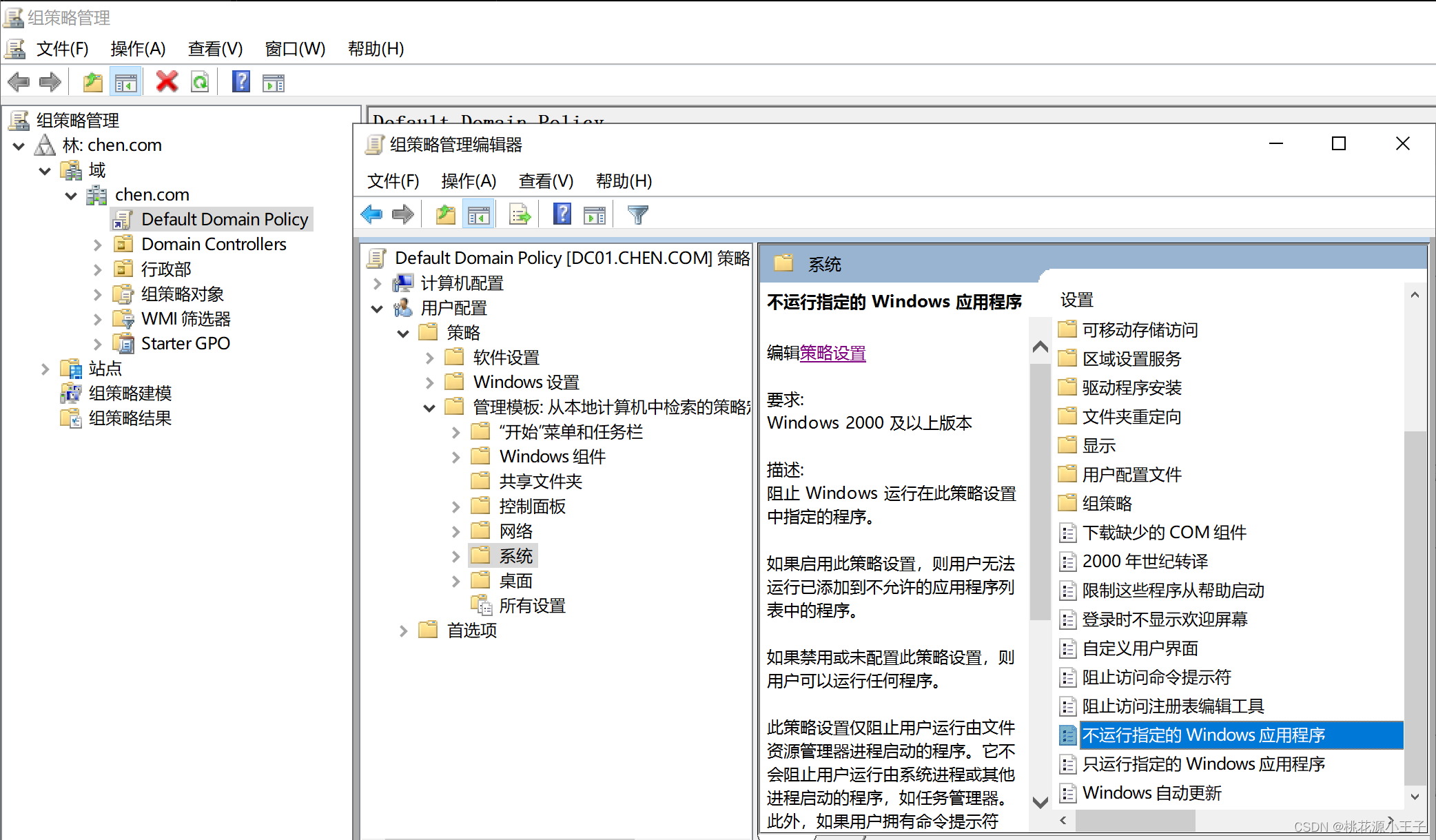The height and width of the screenshot is (840, 1436).
Task: Click the green refresh icon in main toolbar
Action: (x=200, y=83)
